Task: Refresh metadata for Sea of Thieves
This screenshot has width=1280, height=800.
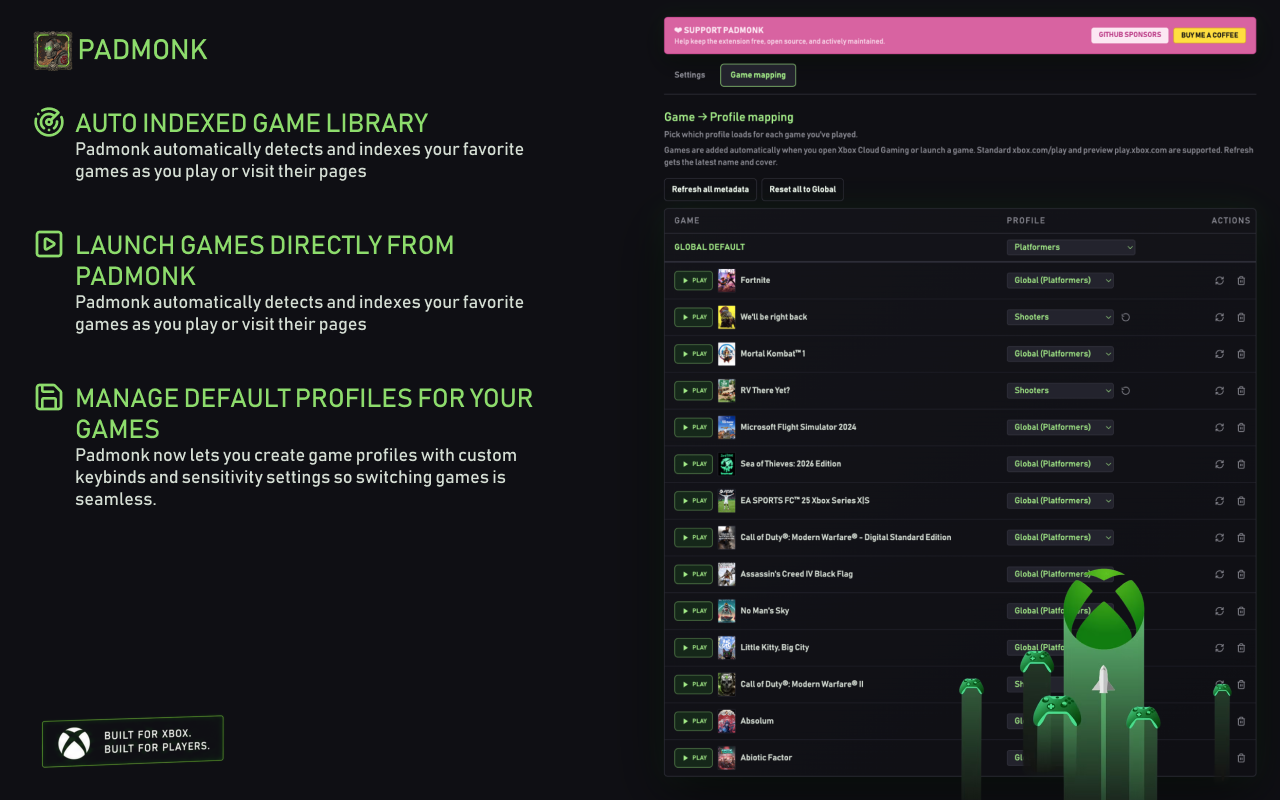Action: tap(1219, 464)
